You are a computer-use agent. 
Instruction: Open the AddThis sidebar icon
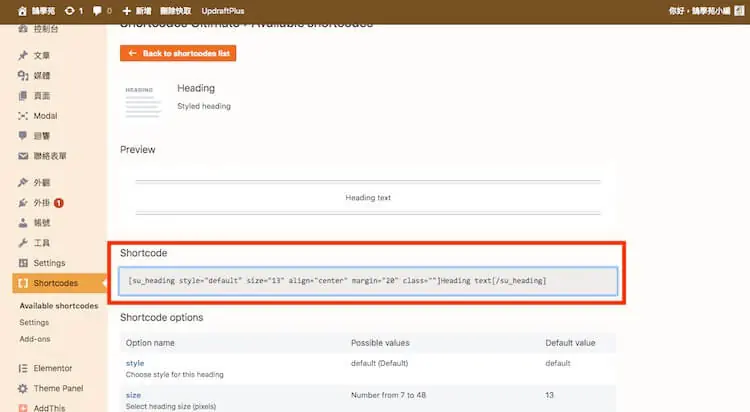22,408
